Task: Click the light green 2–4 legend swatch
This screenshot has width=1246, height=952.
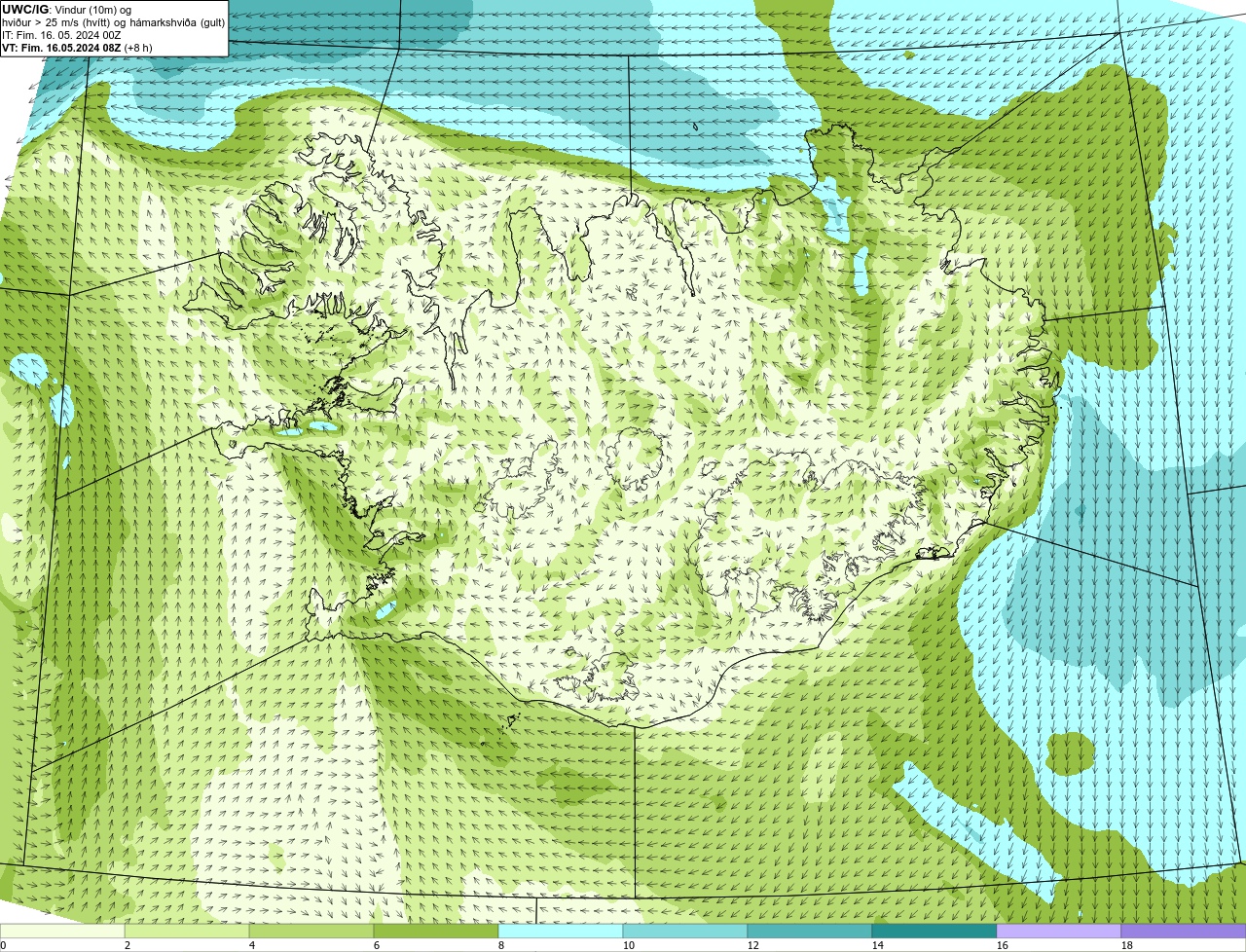Action: coord(187,931)
